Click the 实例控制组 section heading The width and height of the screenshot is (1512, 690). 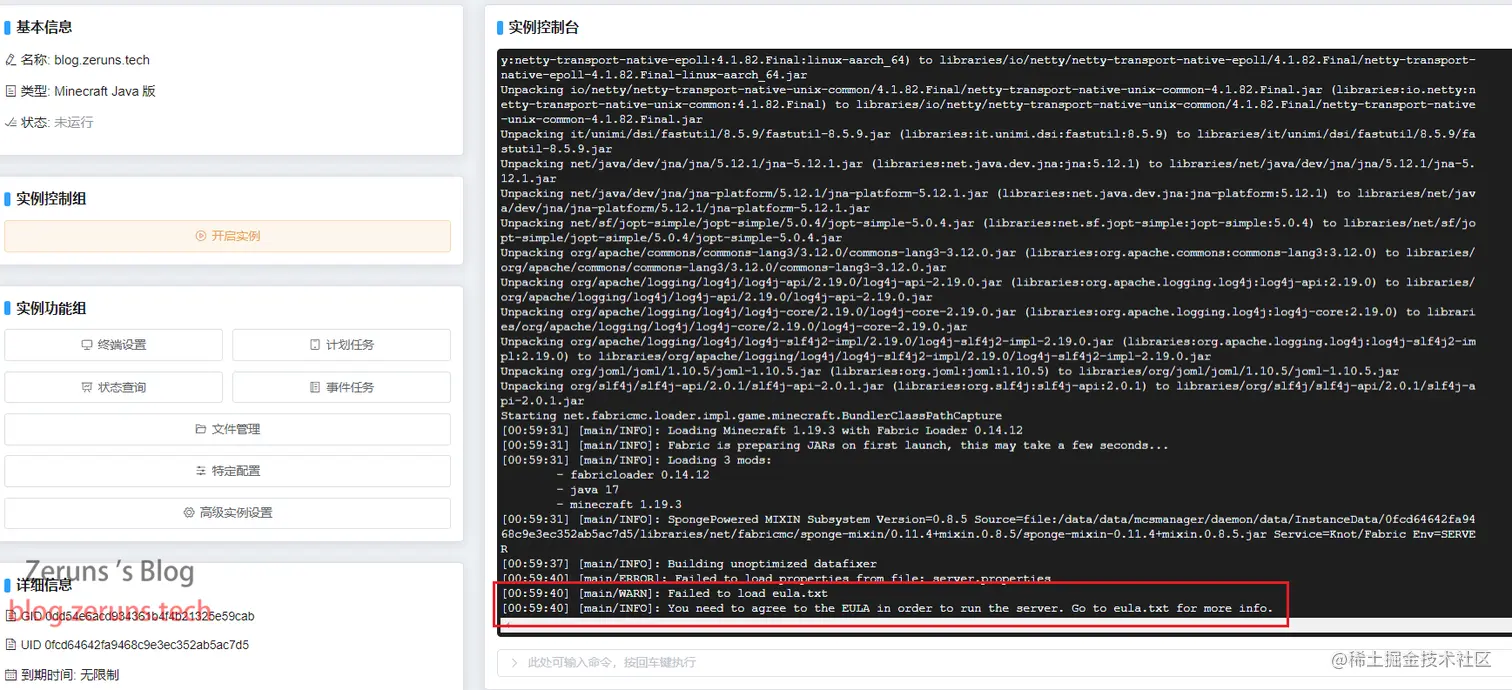[x=51, y=198]
